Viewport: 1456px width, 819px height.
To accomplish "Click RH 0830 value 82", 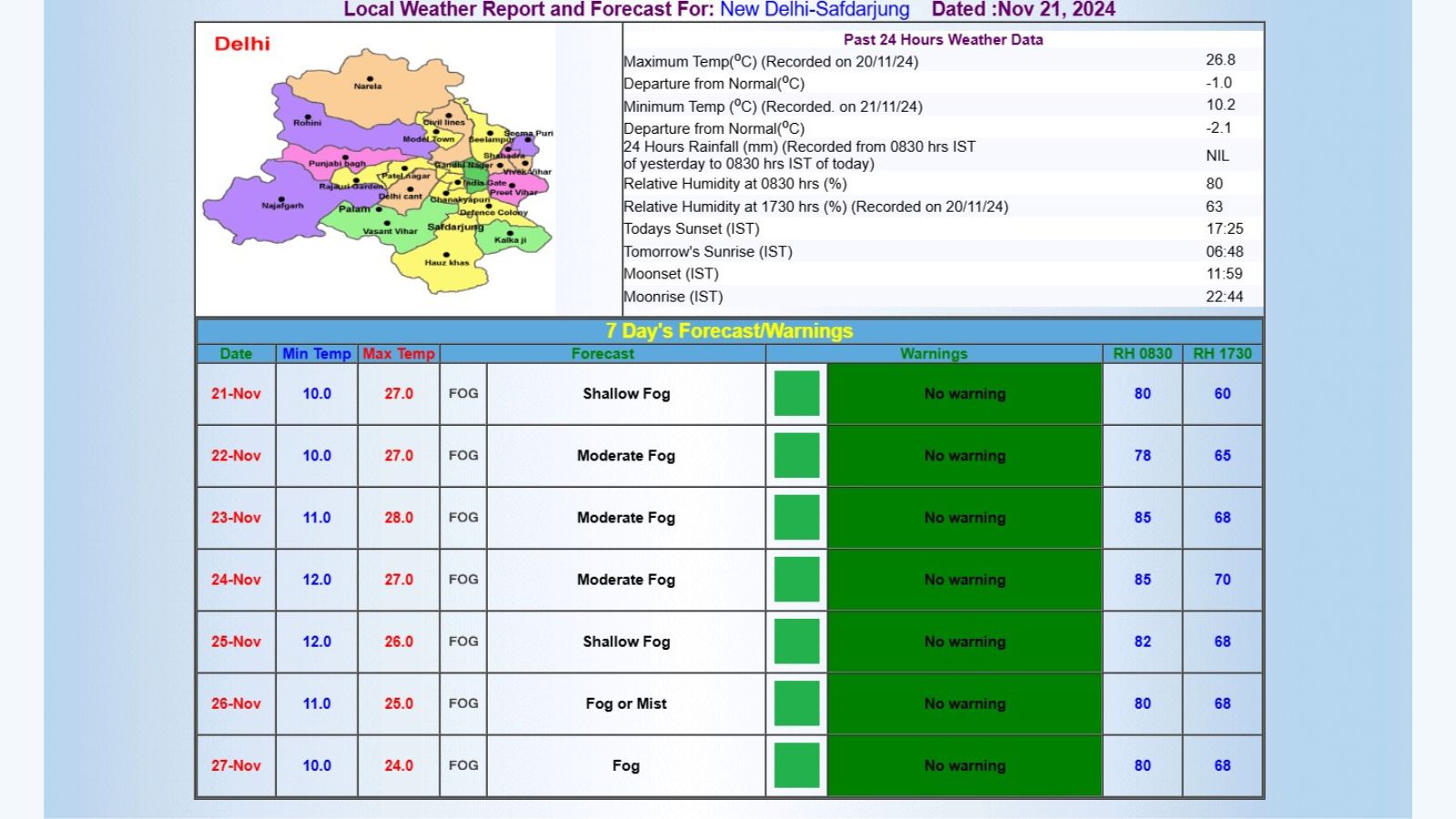I will (x=1142, y=642).
